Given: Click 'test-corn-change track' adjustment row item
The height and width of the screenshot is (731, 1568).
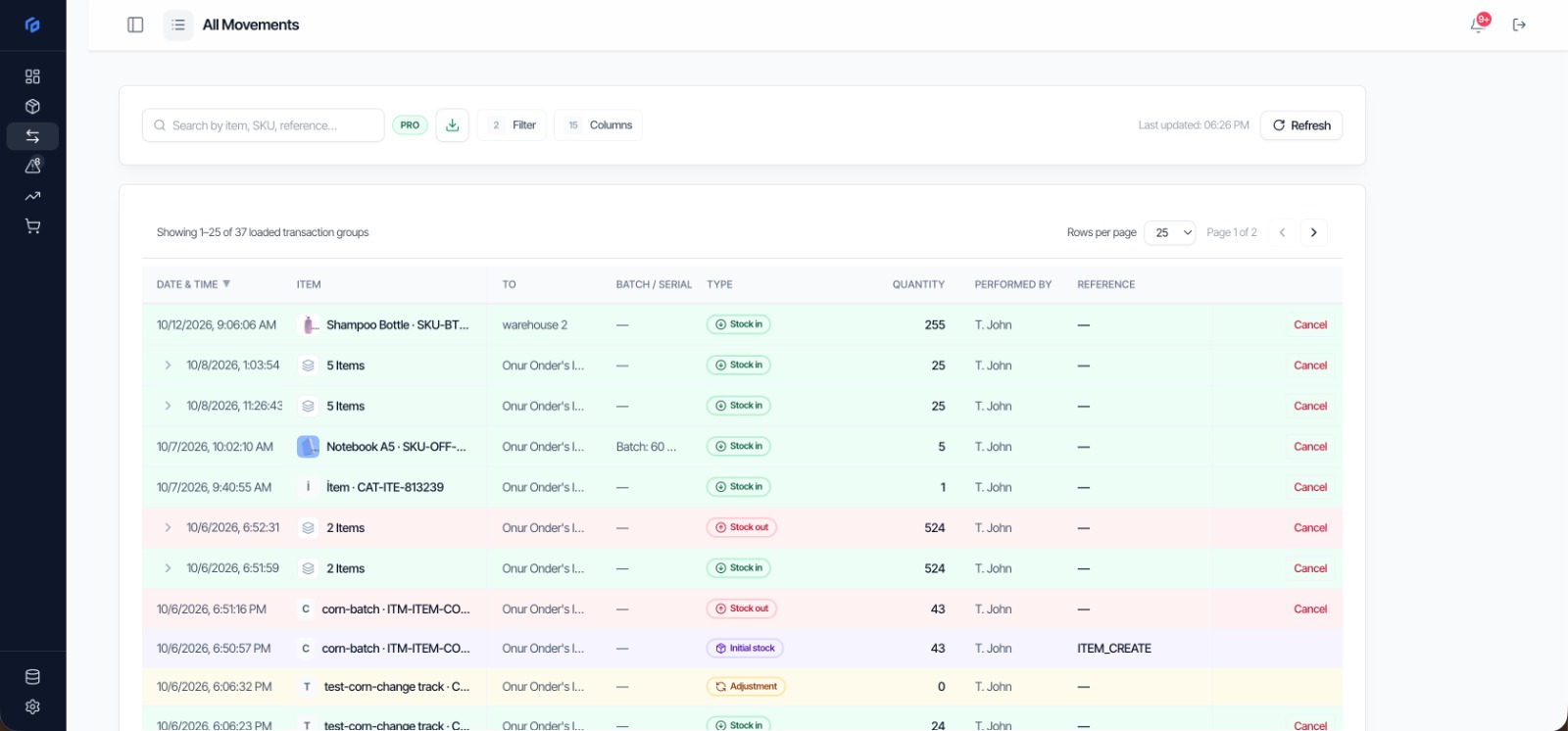Looking at the screenshot, I should click(x=397, y=687).
